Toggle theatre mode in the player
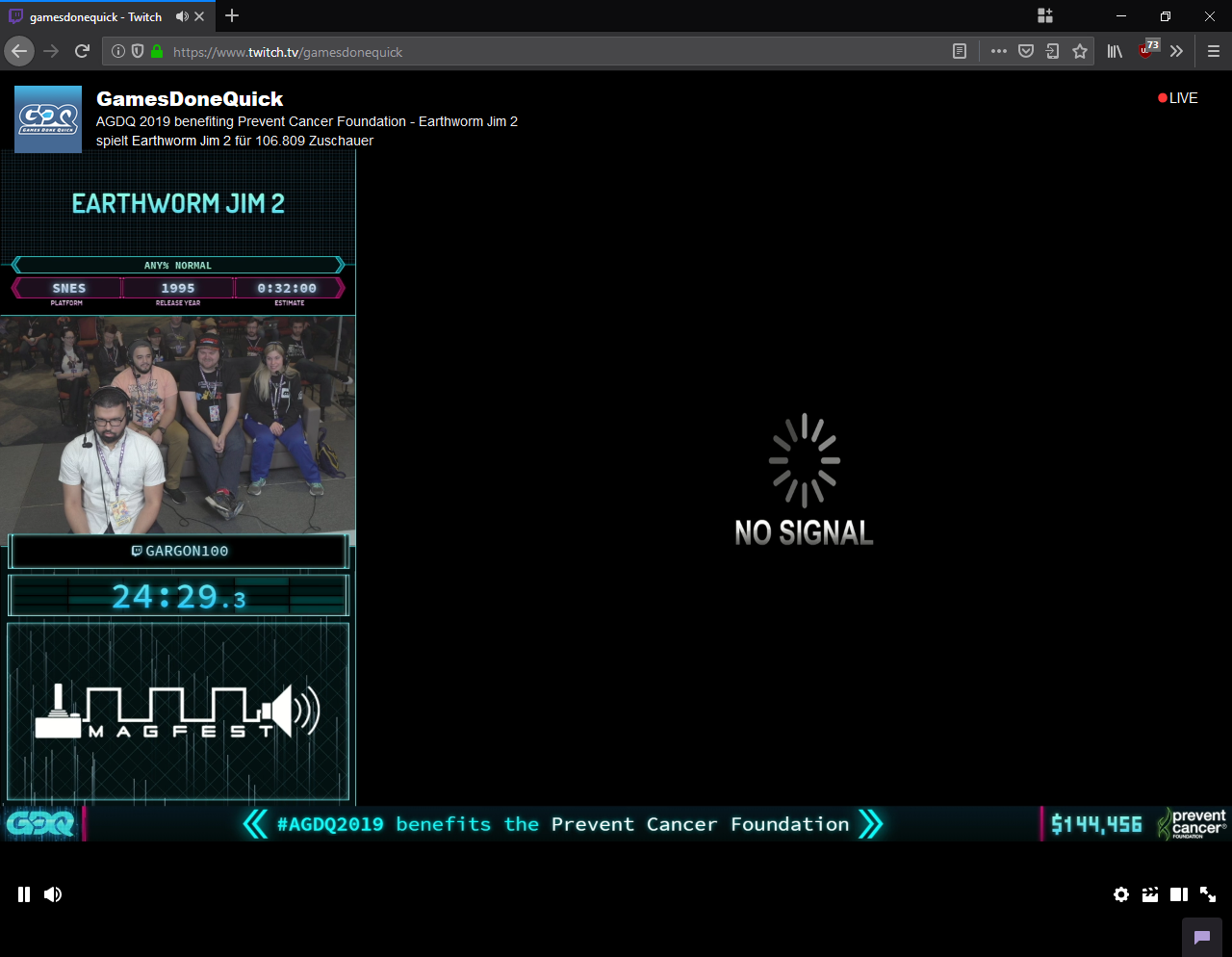The height and width of the screenshot is (957, 1232). point(1179,894)
